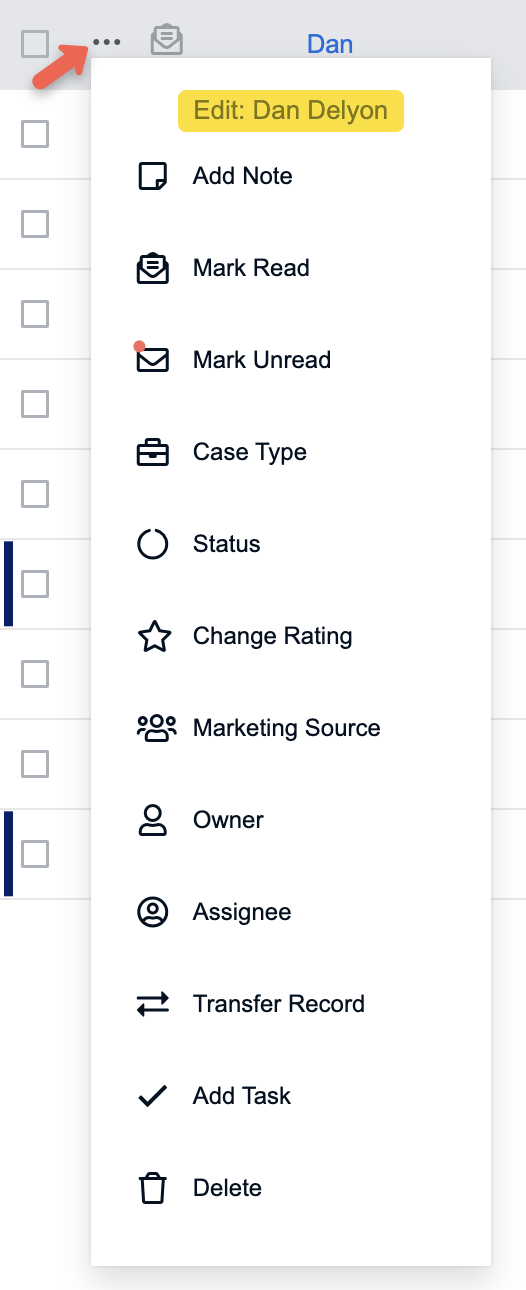
Task: Select the Status circle icon
Action: 152,544
